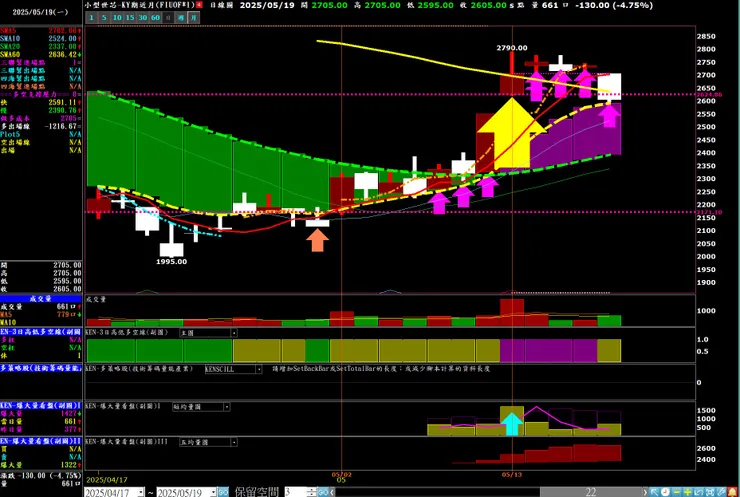This screenshot has width=740, height=497.
Task: Click the red icon beside the contract title
Action: 199,5
